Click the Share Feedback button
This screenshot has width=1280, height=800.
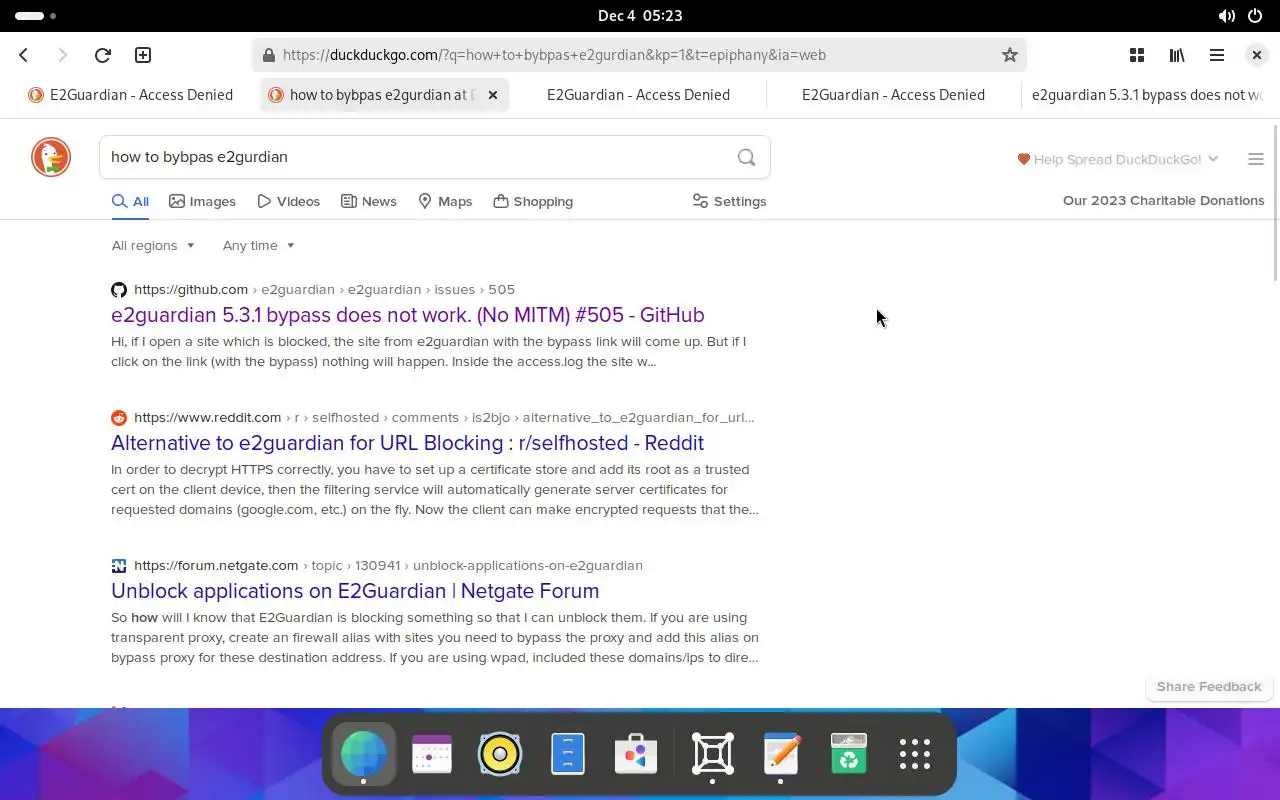point(1209,687)
